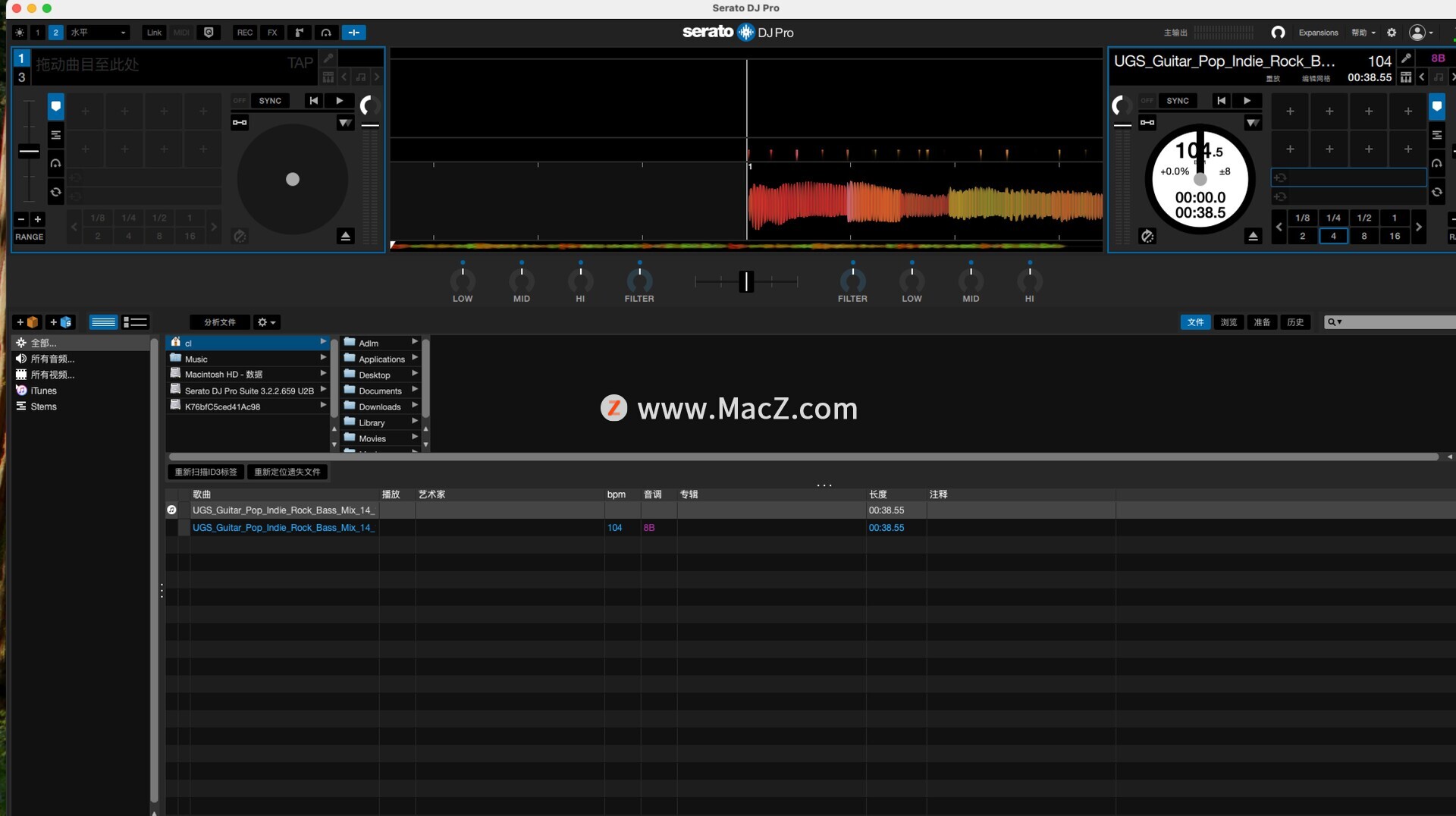Open settings with the gear icon top right
This screenshot has height=816, width=1456.
1392,33
